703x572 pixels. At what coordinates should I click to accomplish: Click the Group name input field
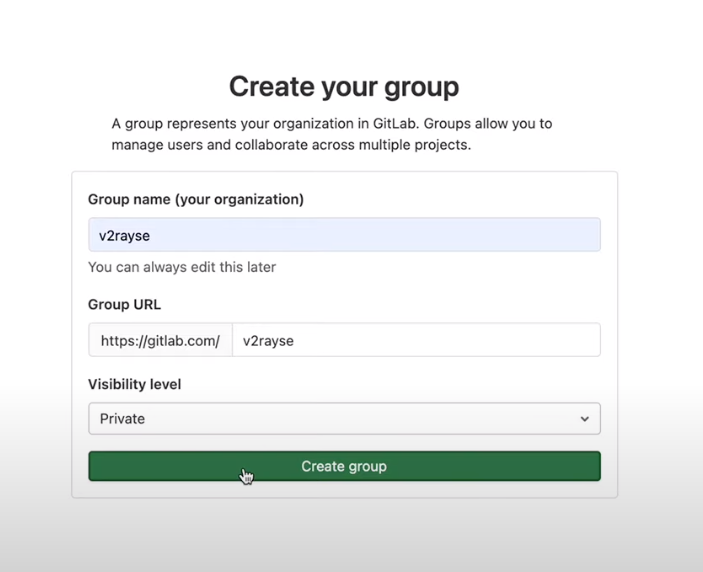tap(344, 235)
